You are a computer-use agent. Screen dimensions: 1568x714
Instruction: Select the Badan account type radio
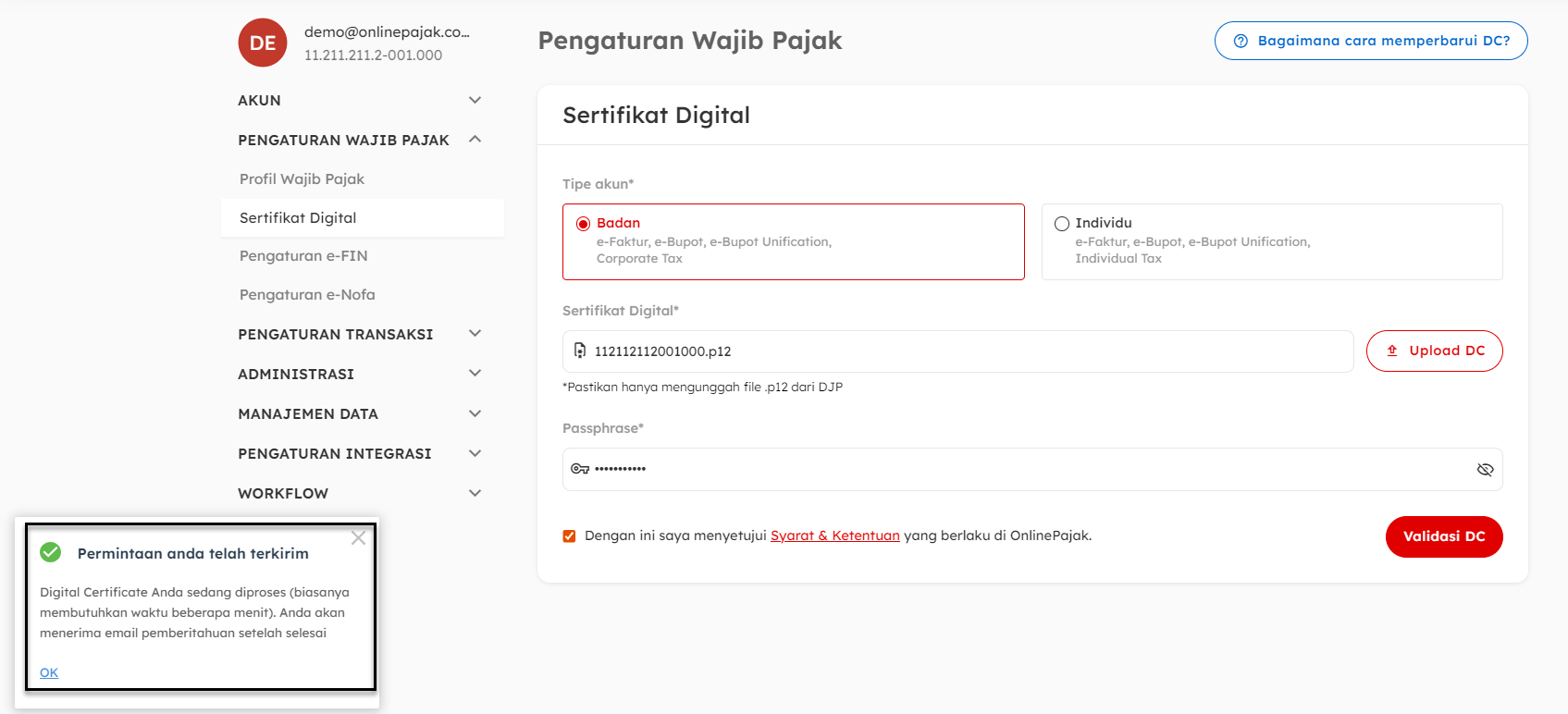[584, 224]
